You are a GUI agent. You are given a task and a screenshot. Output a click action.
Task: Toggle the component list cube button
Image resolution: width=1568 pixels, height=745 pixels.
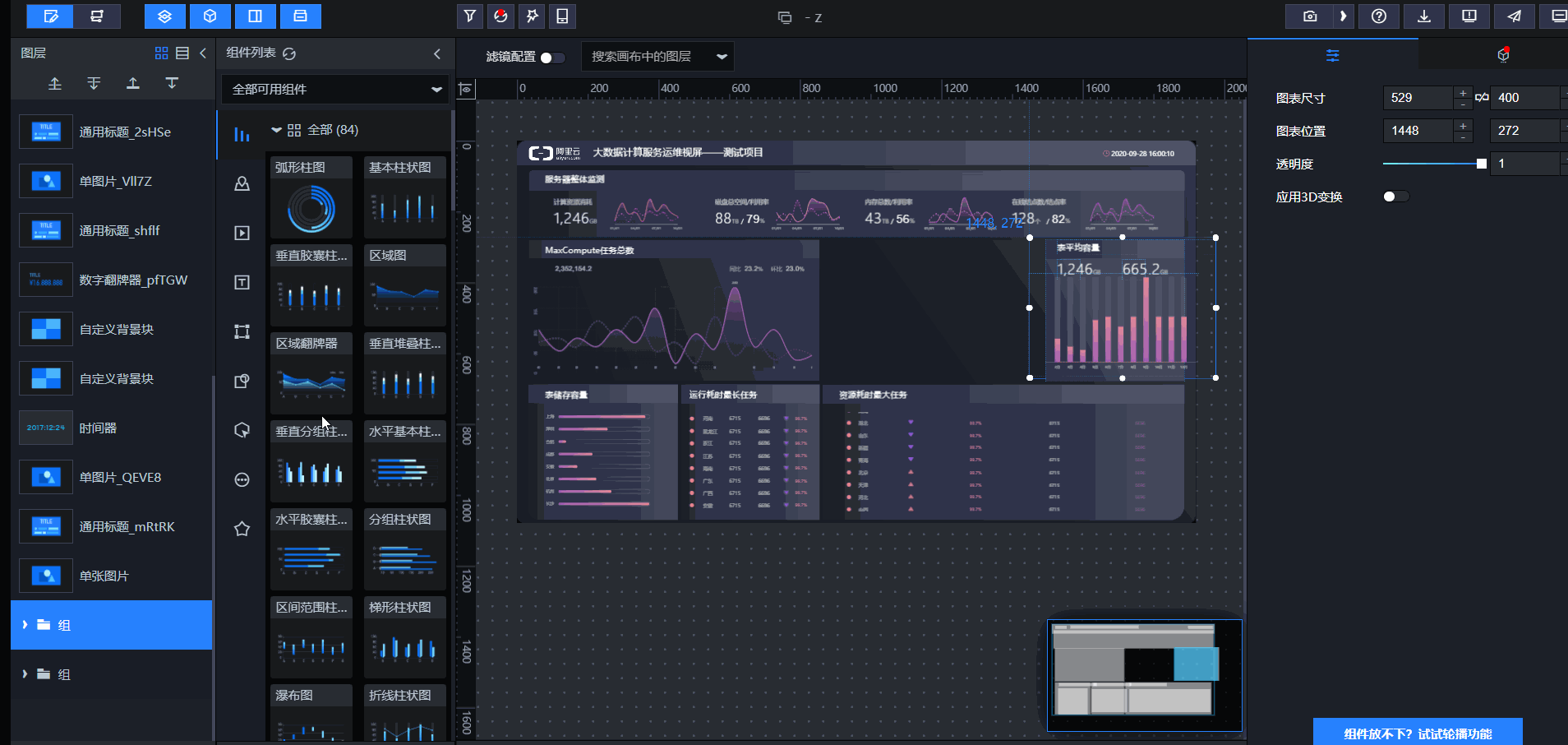210,16
